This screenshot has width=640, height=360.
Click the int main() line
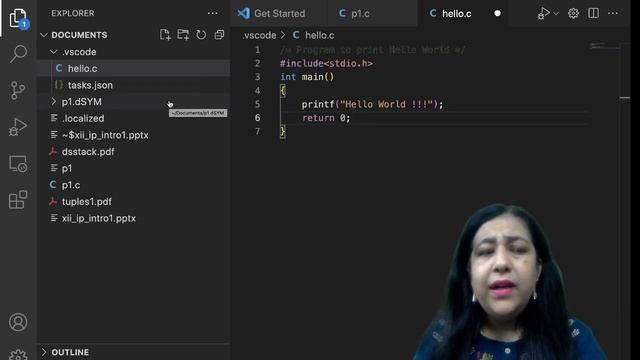pyautogui.click(x=307, y=77)
